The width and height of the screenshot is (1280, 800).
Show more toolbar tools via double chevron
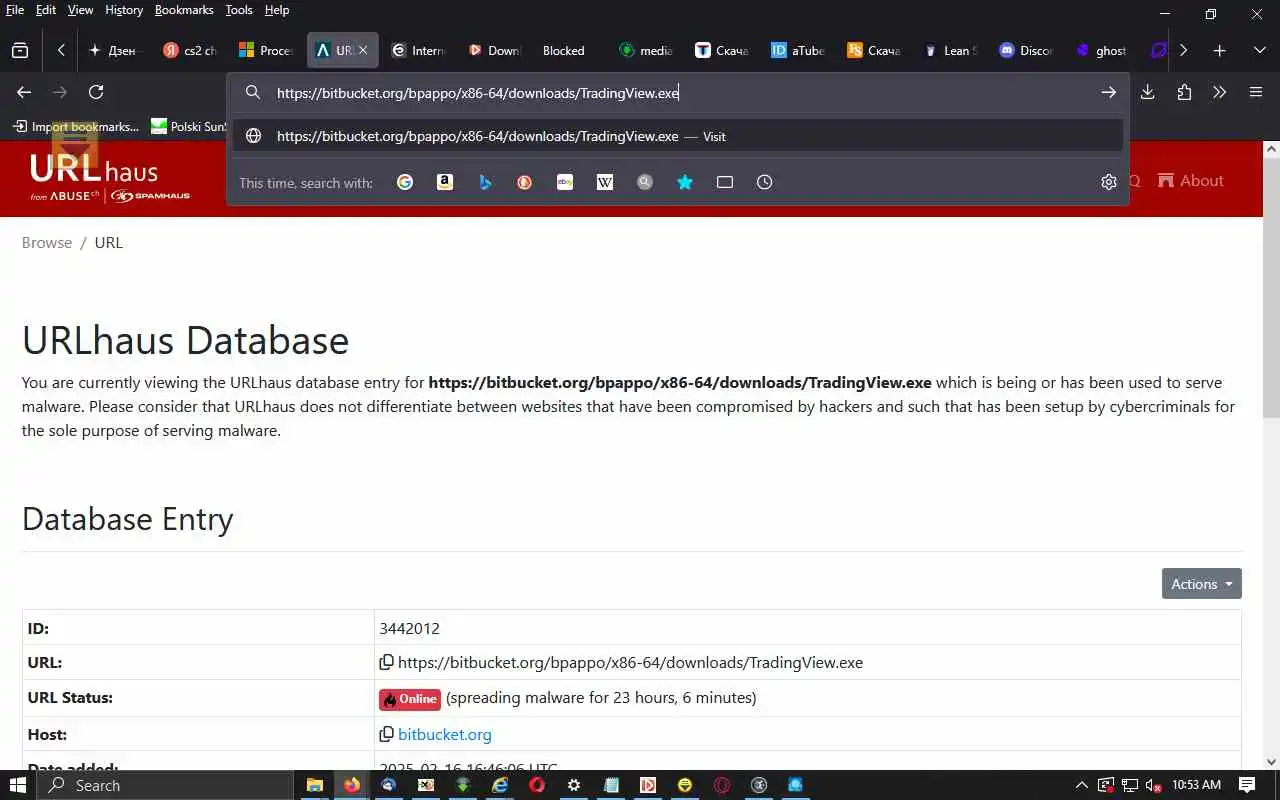click(x=1219, y=92)
